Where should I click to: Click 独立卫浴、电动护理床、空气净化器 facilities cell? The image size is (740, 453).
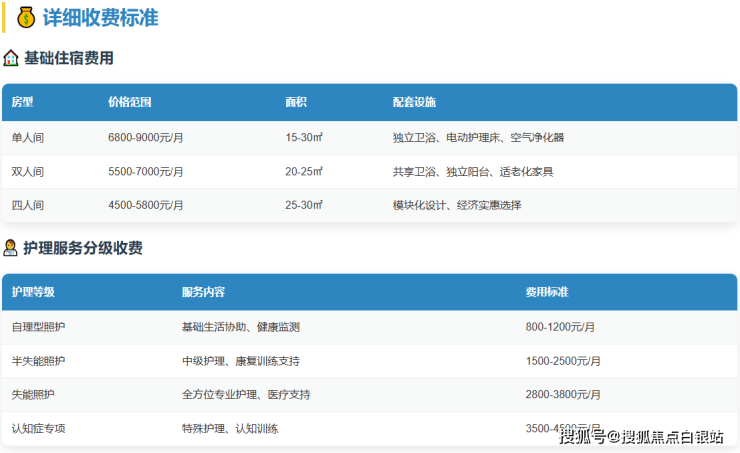point(478,138)
